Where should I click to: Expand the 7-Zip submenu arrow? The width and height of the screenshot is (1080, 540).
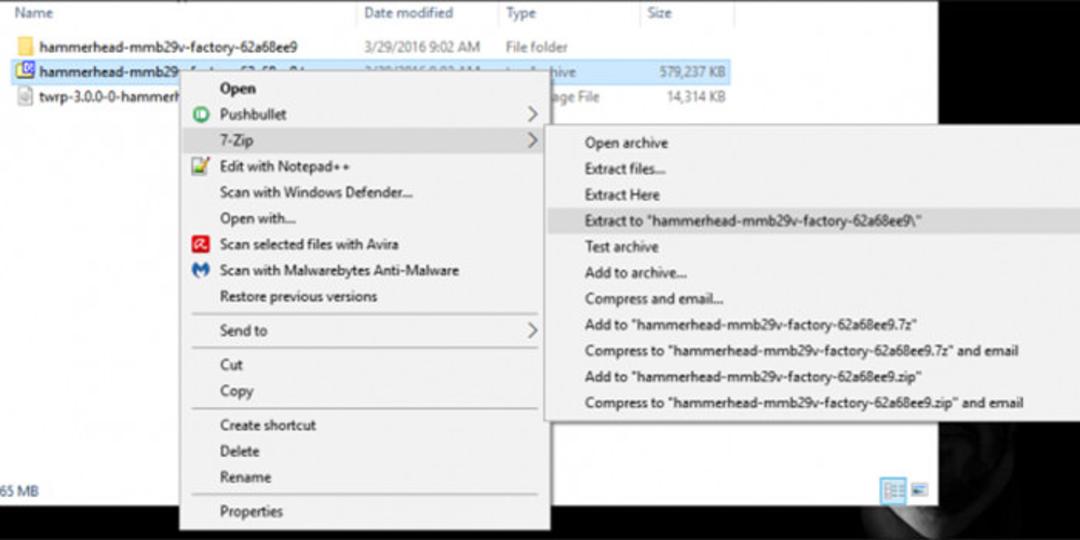click(x=532, y=141)
